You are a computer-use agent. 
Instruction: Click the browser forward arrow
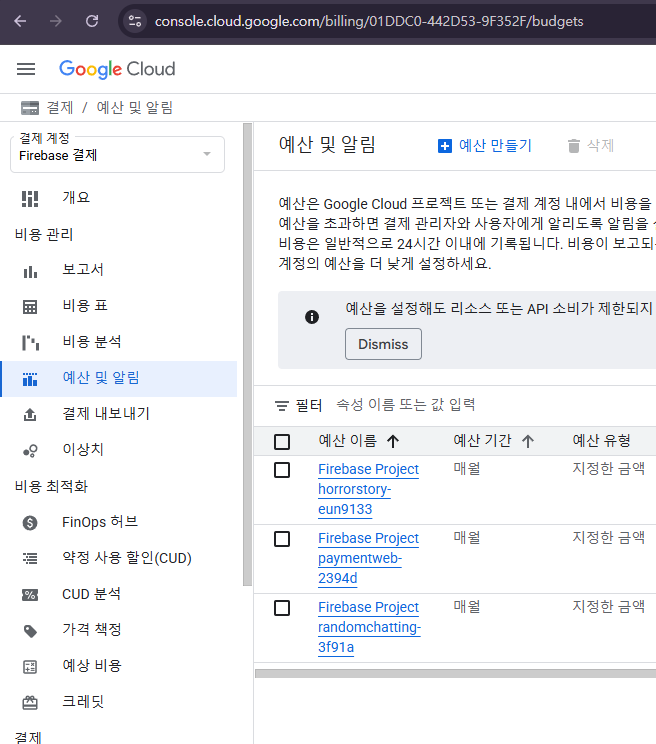pos(56,21)
